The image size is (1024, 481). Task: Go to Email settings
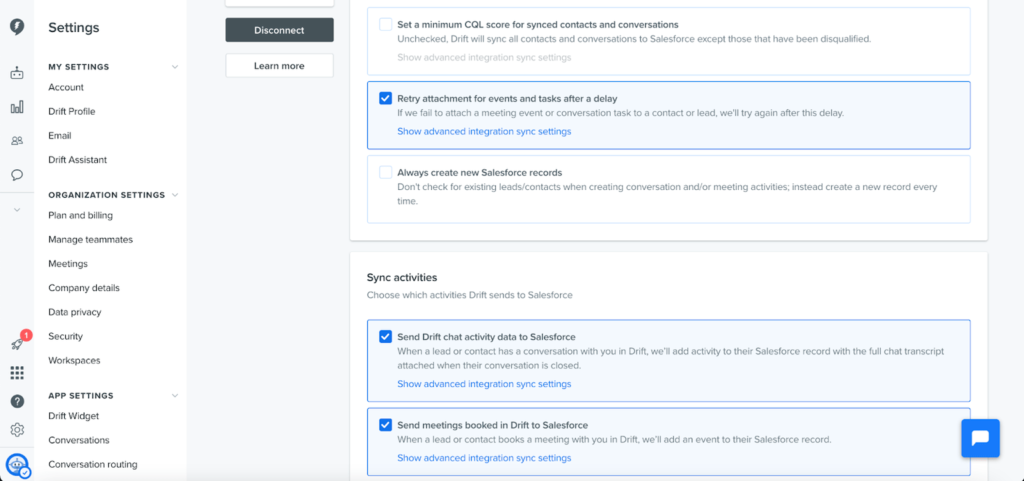coord(59,136)
